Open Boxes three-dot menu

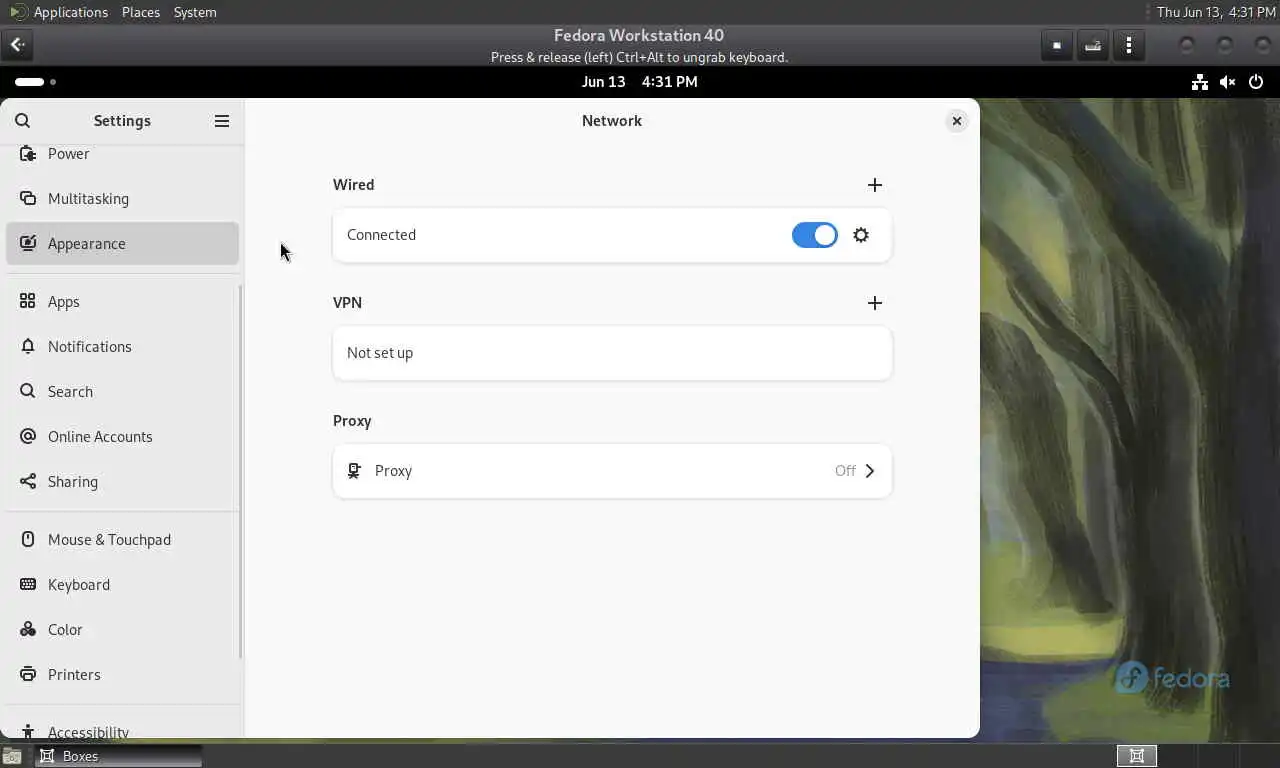pos(1129,45)
